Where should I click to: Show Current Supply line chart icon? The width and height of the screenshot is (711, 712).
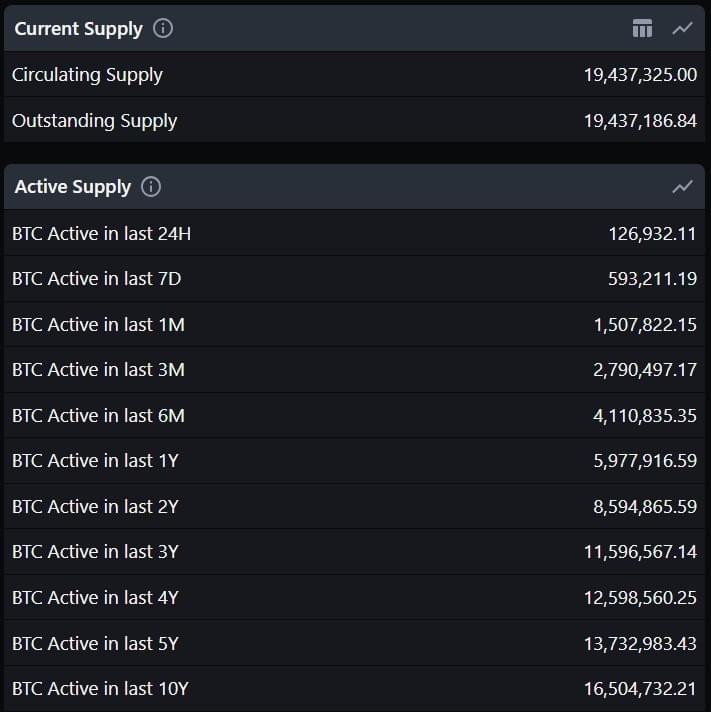coord(682,29)
